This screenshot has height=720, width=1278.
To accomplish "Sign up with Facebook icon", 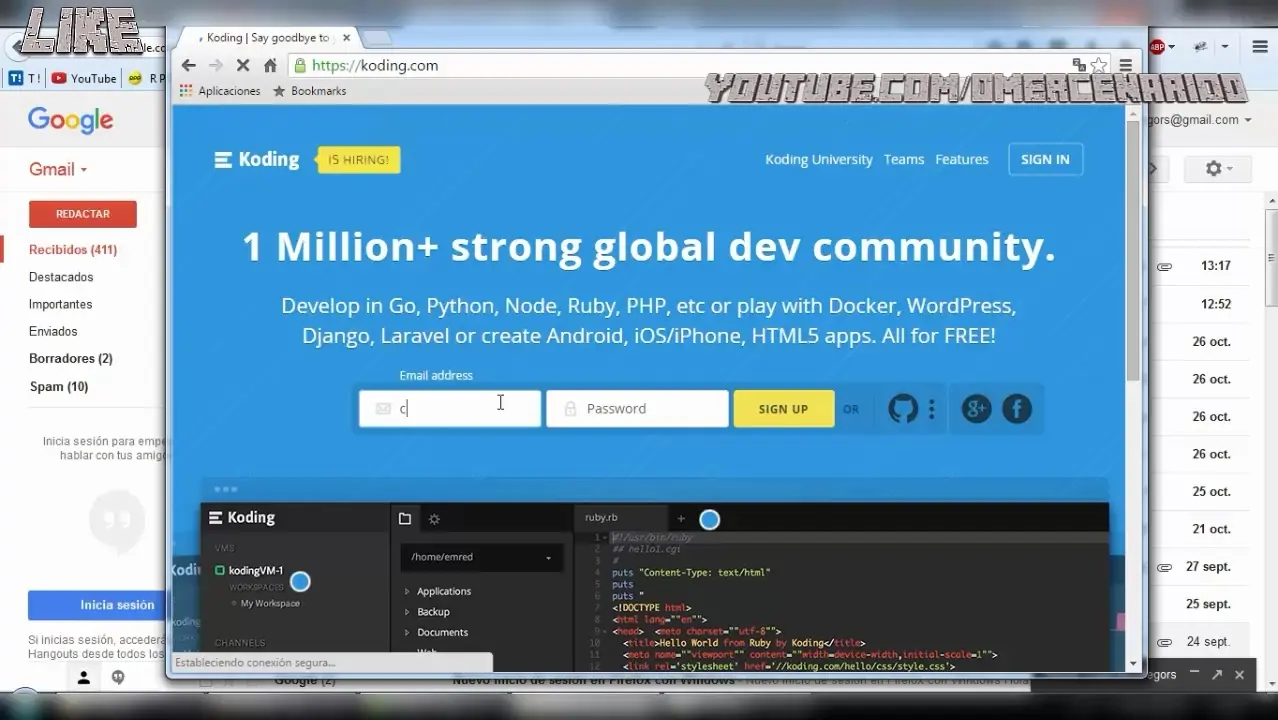I will [1017, 408].
